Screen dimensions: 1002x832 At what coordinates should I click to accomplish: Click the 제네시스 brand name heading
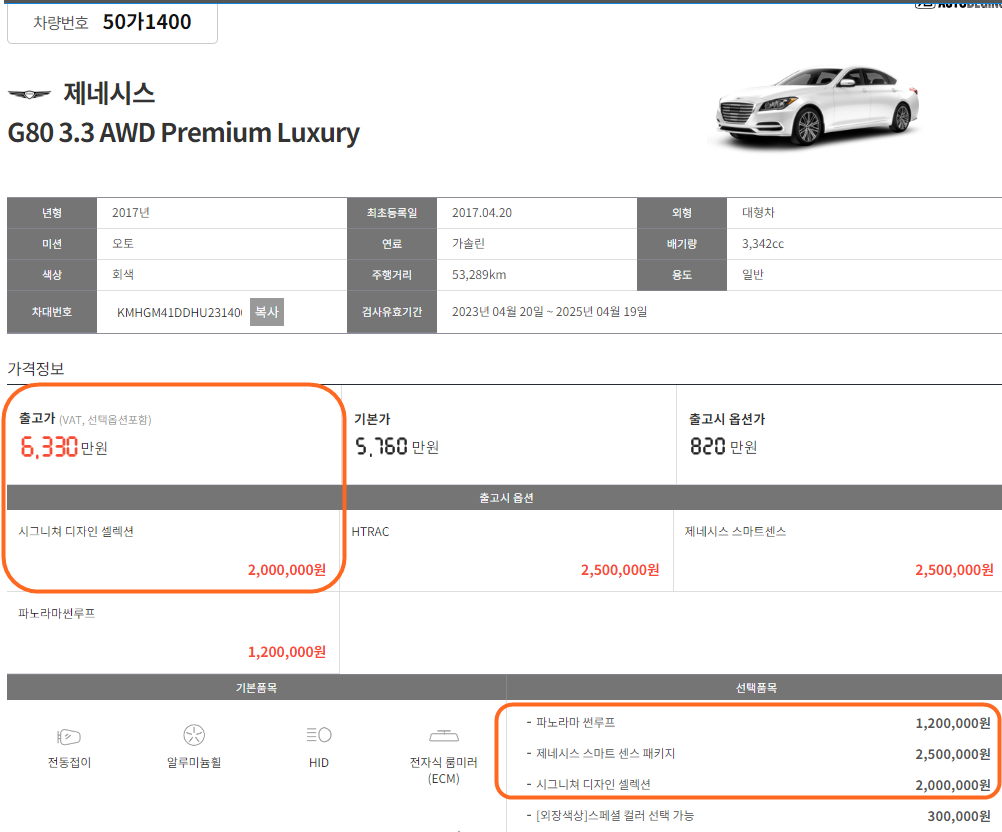[109, 94]
